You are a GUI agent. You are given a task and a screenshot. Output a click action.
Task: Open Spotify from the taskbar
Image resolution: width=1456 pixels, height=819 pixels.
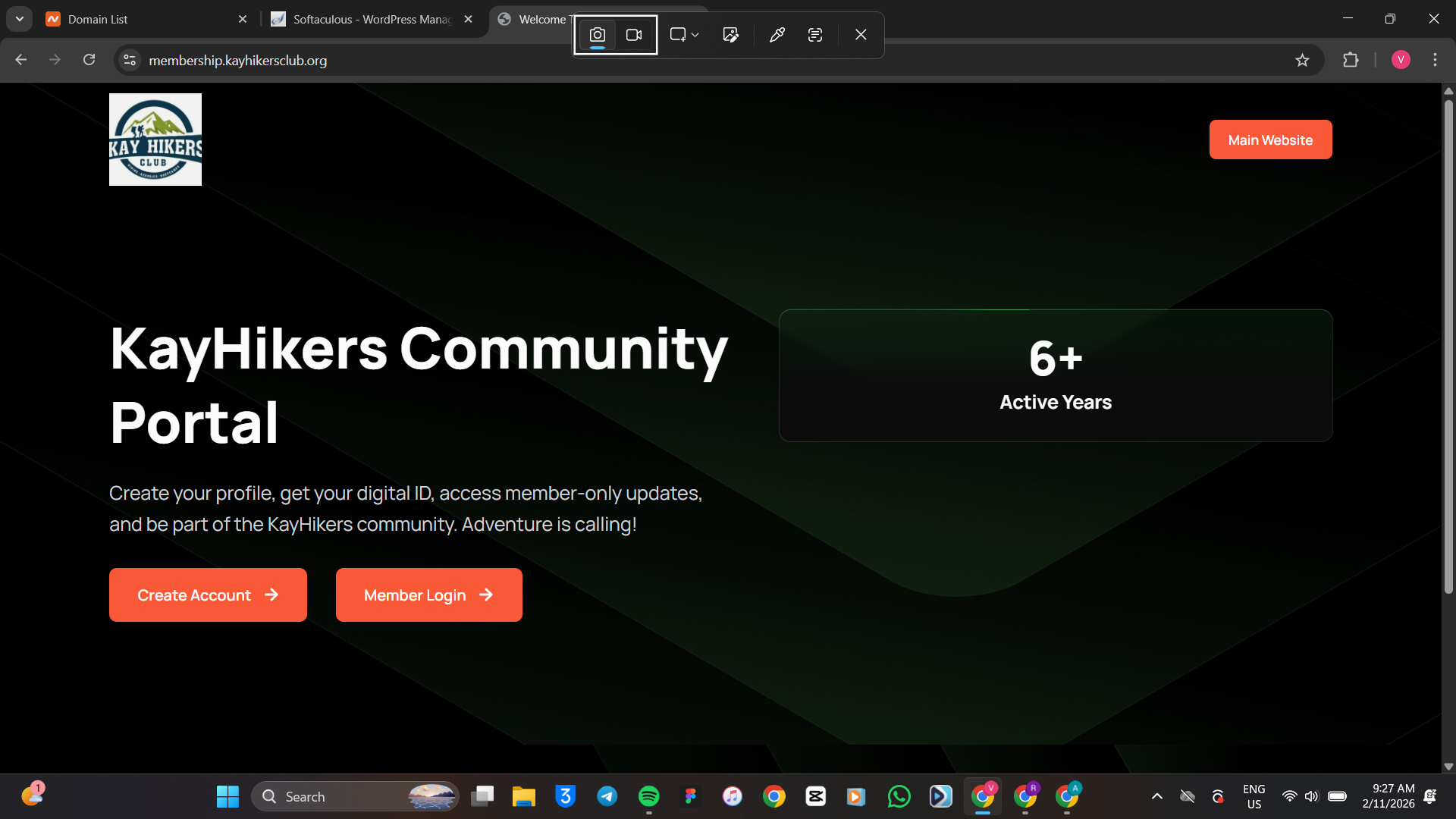click(x=649, y=796)
